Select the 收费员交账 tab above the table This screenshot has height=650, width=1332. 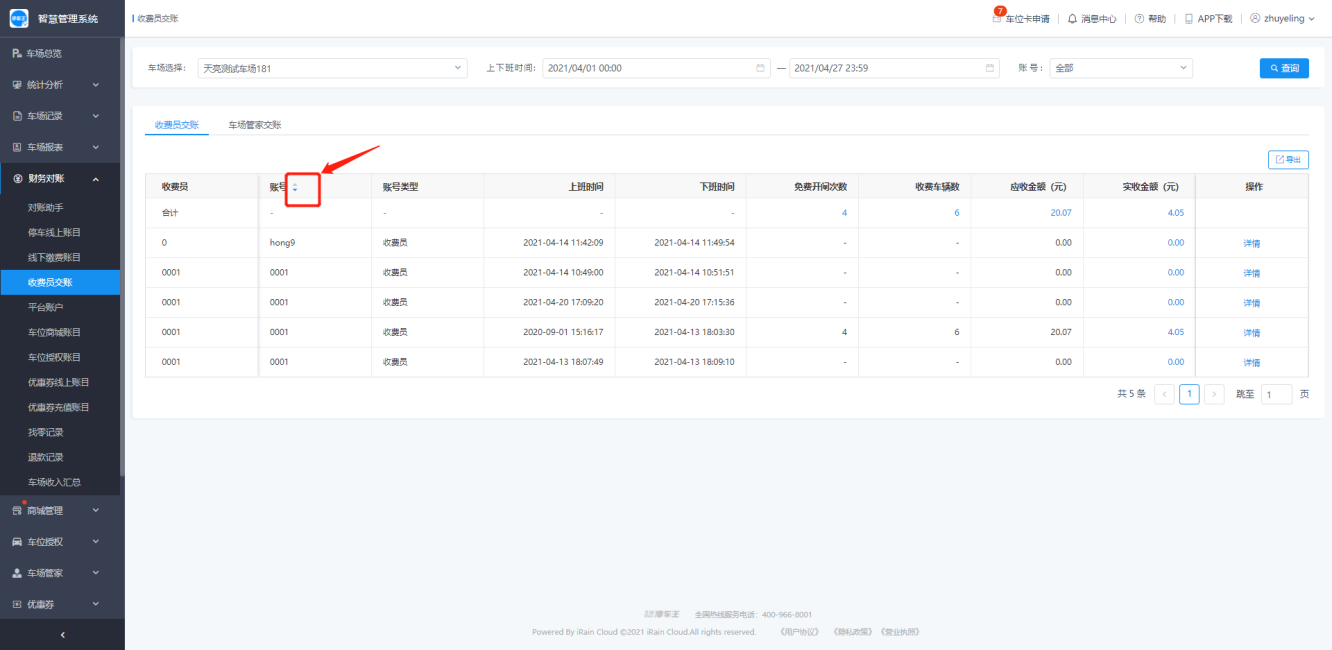click(x=176, y=125)
